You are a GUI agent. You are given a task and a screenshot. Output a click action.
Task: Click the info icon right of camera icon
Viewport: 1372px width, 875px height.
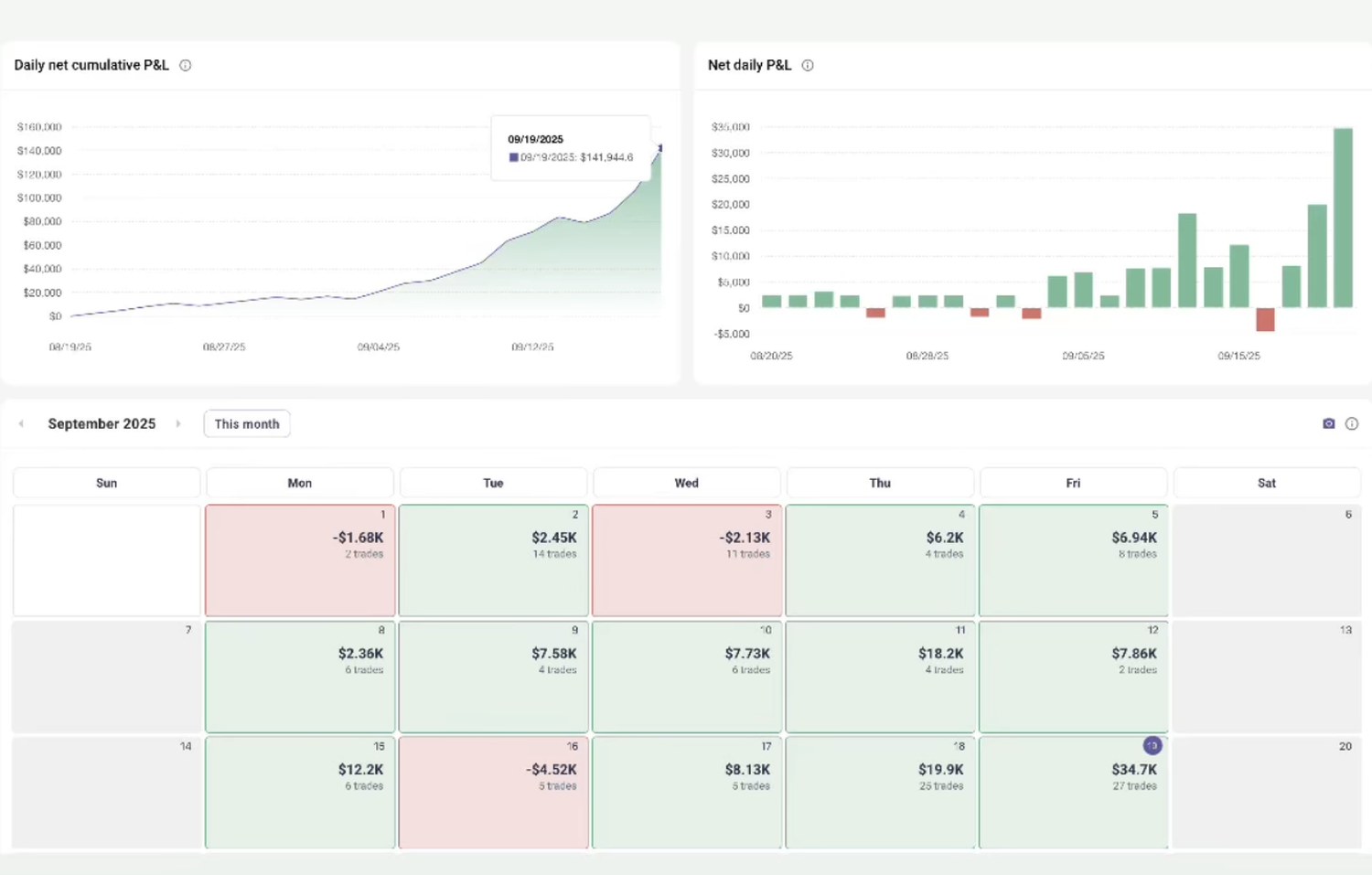[1352, 423]
